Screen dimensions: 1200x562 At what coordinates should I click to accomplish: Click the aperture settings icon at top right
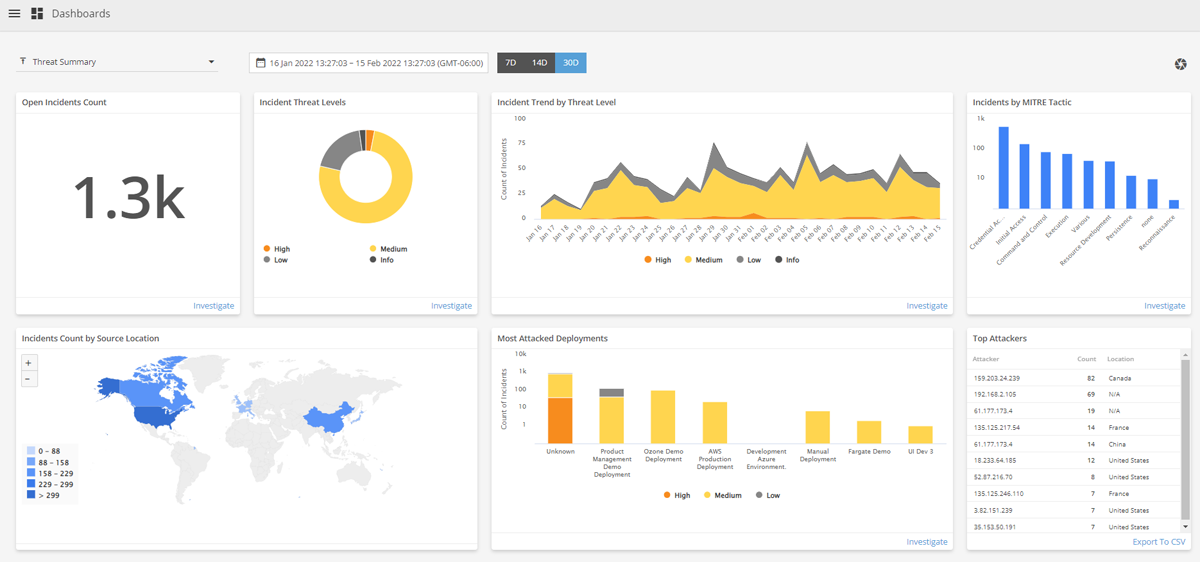1180,64
